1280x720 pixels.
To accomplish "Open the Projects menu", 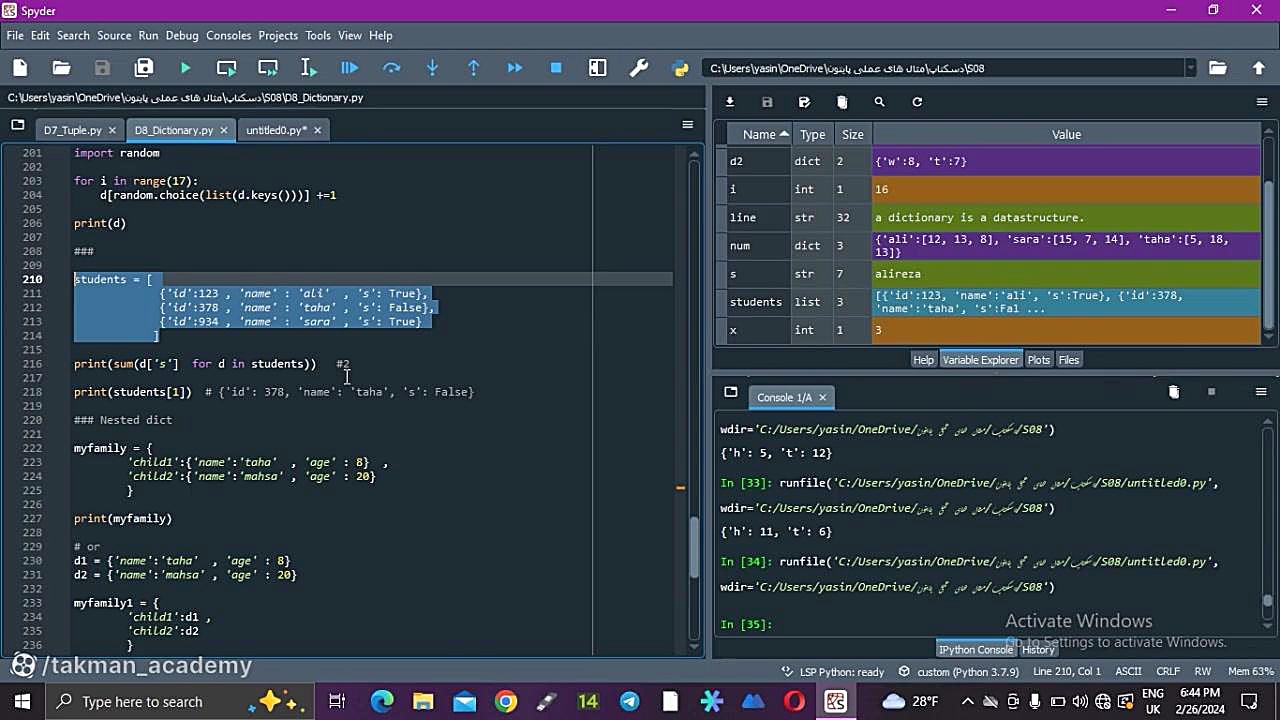I will point(278,35).
